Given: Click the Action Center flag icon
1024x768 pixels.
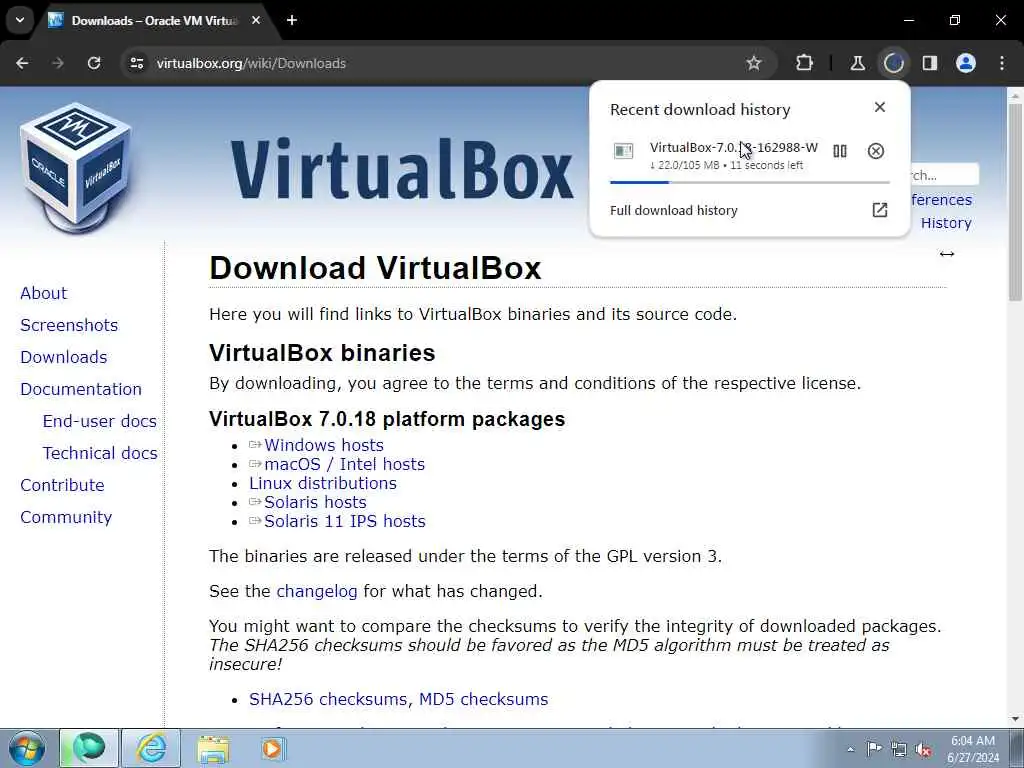Looking at the screenshot, I should tap(874, 749).
